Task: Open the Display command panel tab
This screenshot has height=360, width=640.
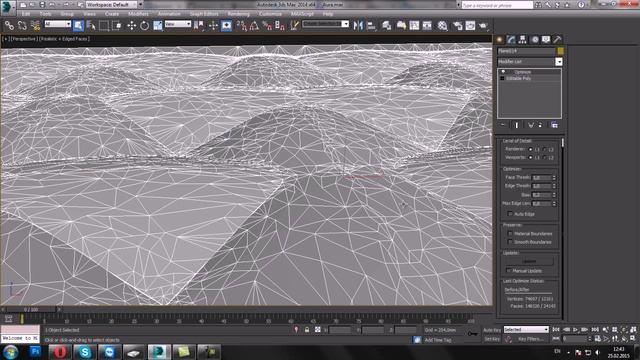Action: [546, 40]
